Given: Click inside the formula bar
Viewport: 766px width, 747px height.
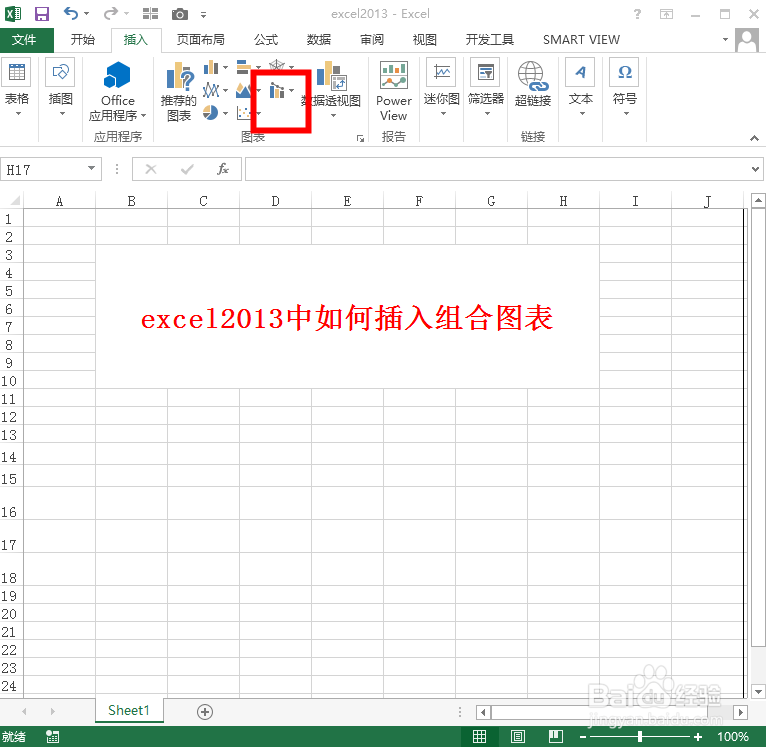Looking at the screenshot, I should [497, 169].
